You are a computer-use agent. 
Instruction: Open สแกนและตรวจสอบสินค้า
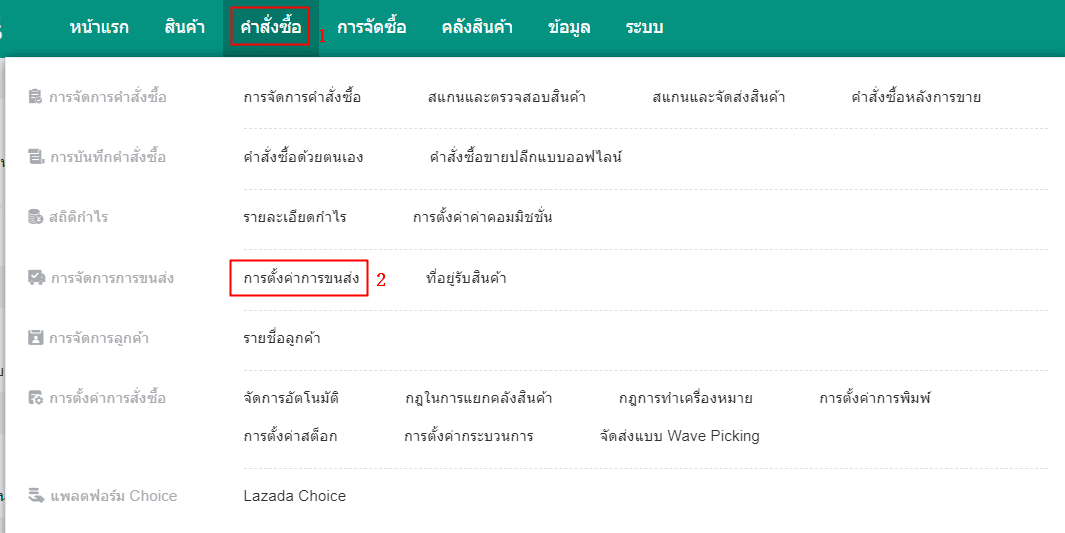coord(507,97)
